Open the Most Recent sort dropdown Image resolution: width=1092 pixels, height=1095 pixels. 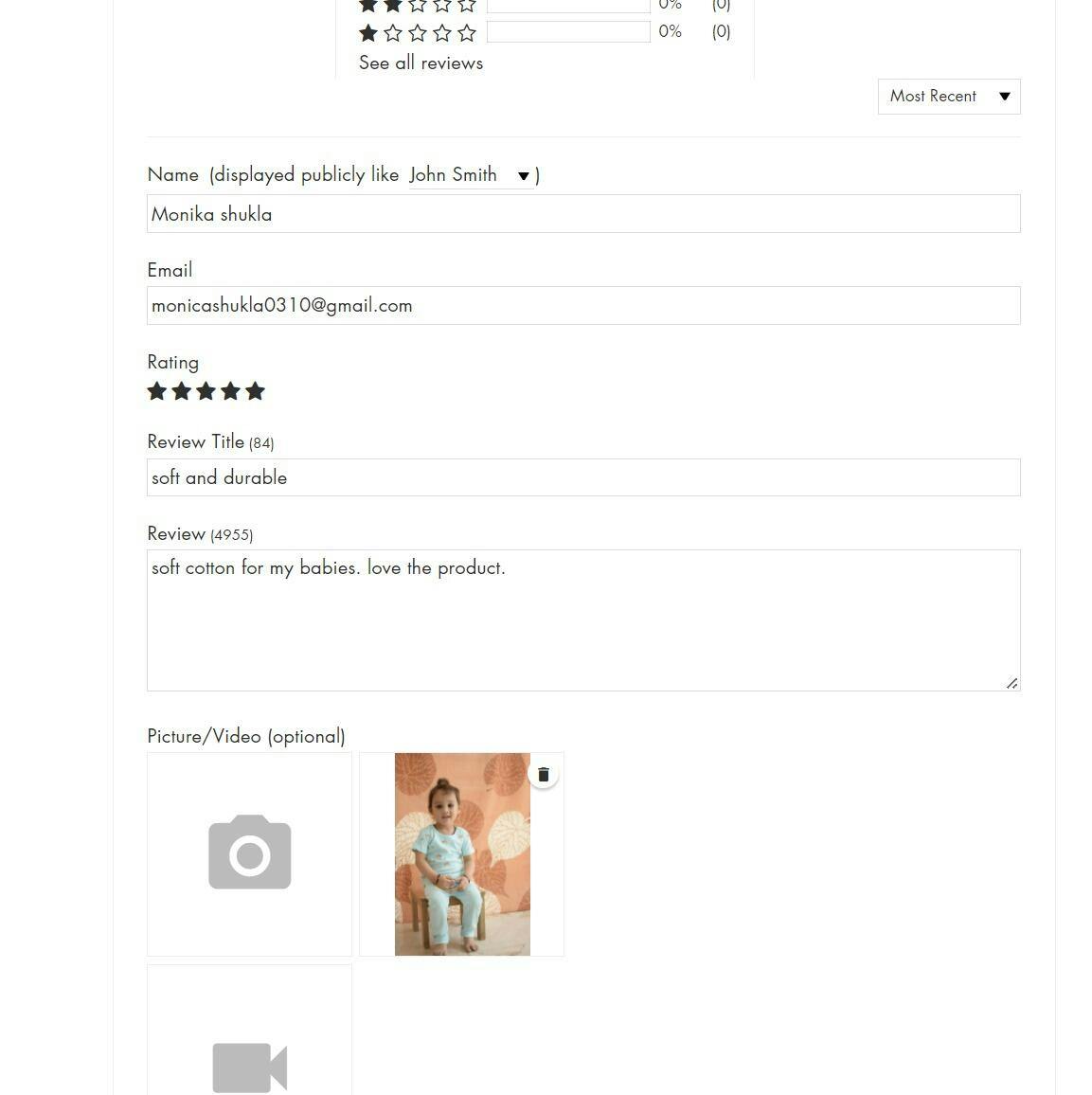pos(949,97)
